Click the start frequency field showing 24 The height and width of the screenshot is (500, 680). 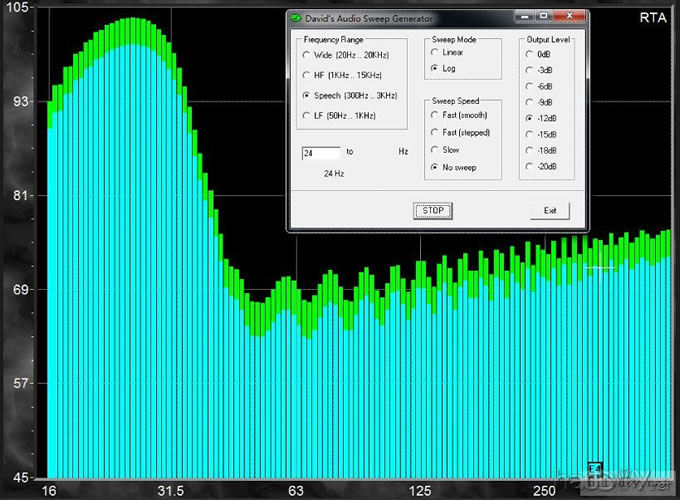[321, 154]
